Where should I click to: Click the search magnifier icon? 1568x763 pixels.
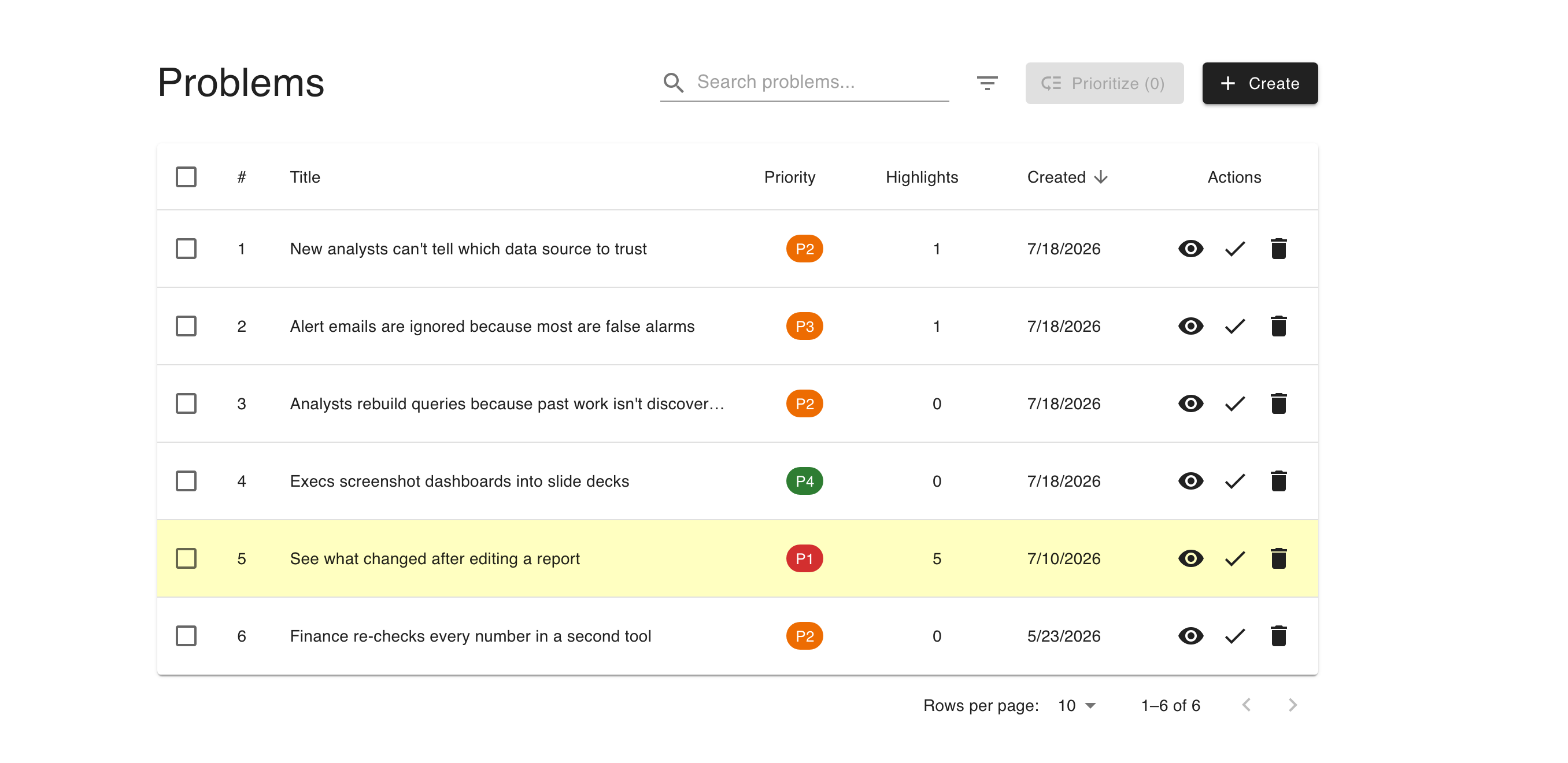point(673,82)
